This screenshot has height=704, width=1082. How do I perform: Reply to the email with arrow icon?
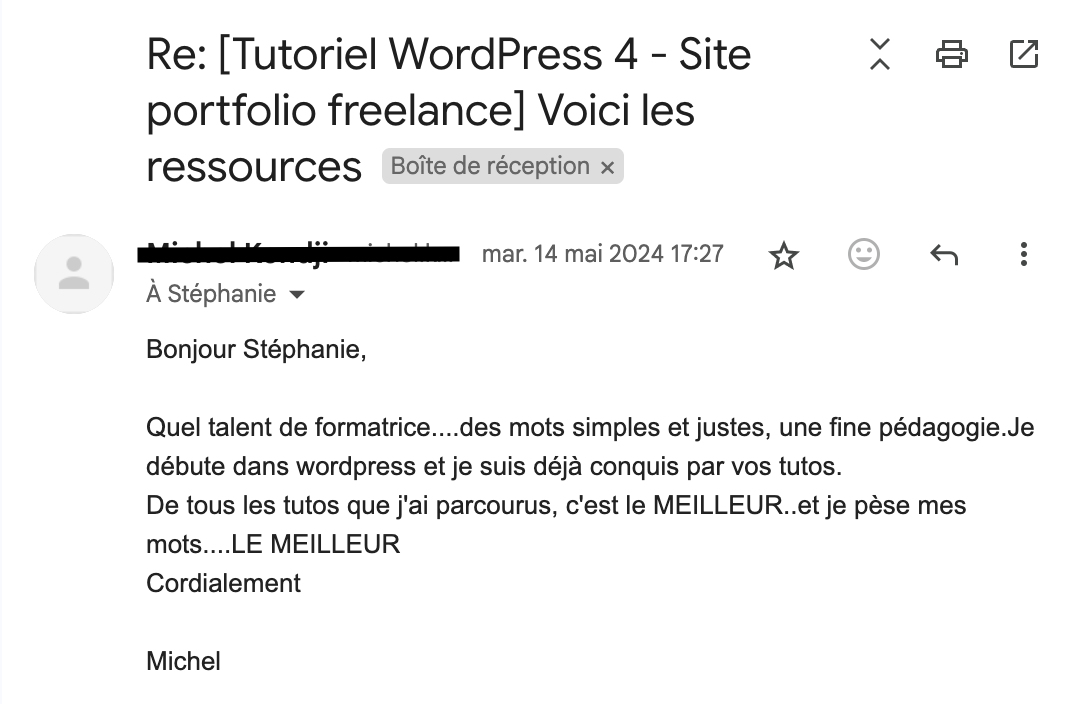click(944, 255)
